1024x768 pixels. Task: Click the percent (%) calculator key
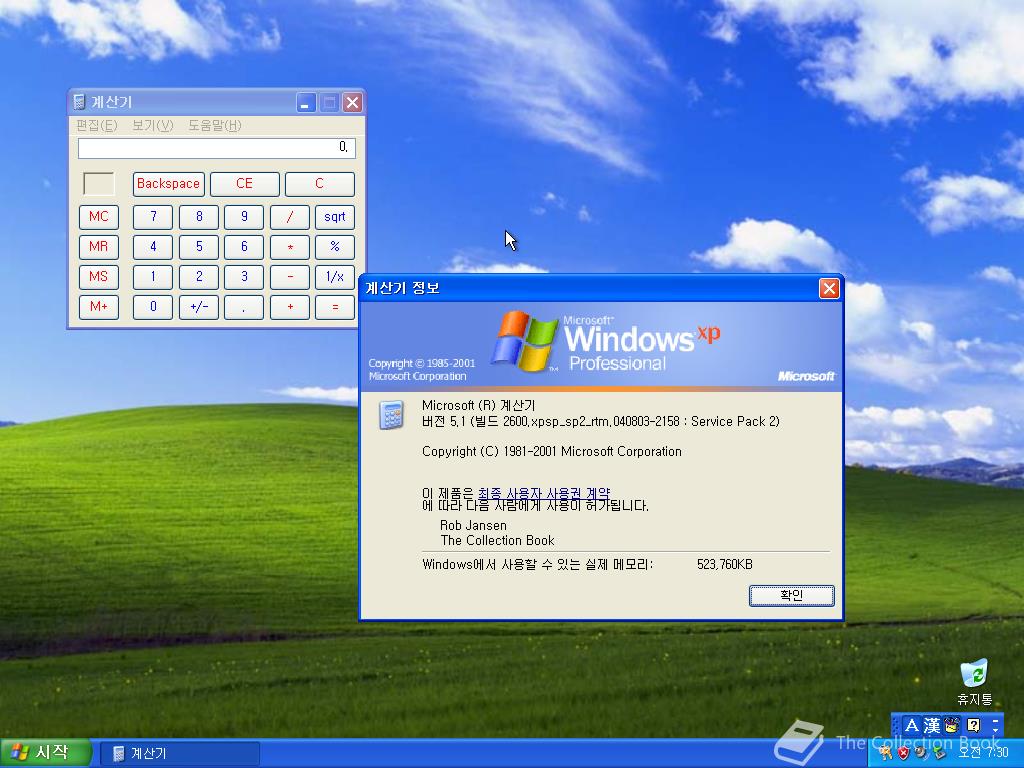(334, 247)
